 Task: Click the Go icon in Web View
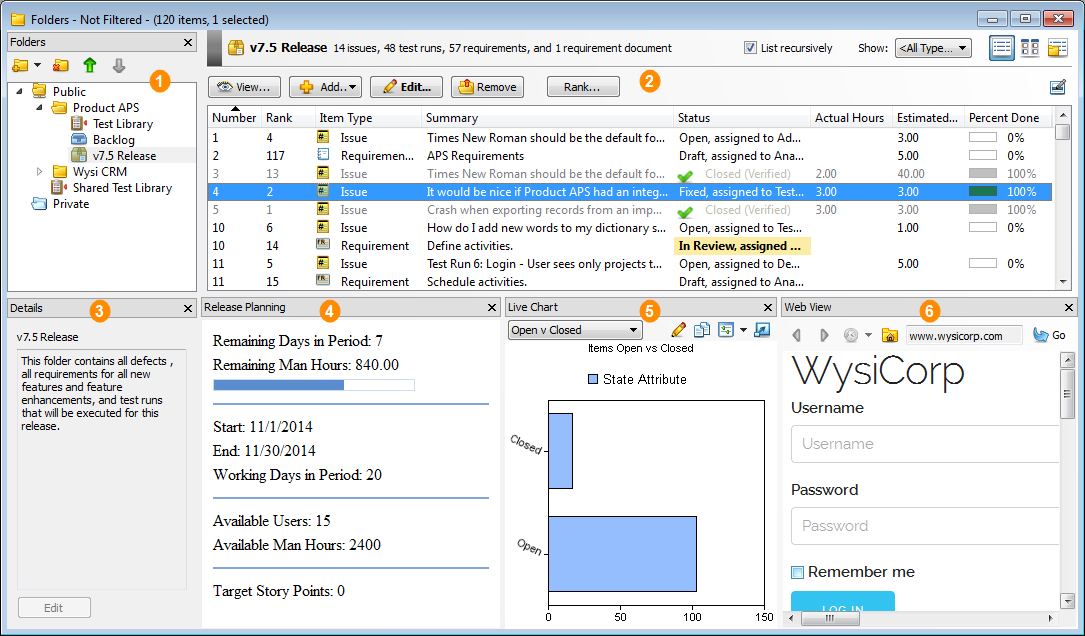point(1048,336)
